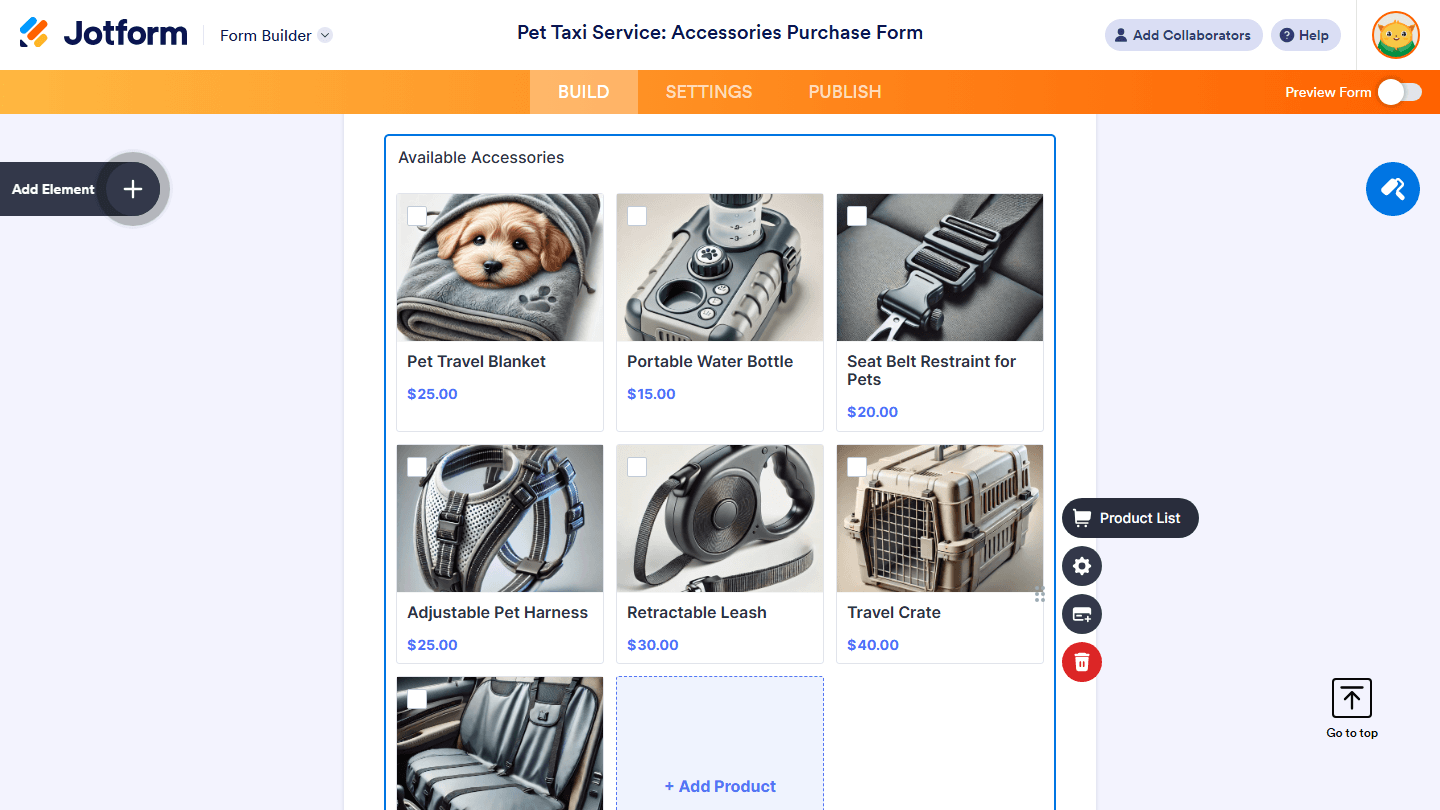Image resolution: width=1440 pixels, height=810 pixels.
Task: Toggle the Preview Form switch
Action: click(1399, 92)
